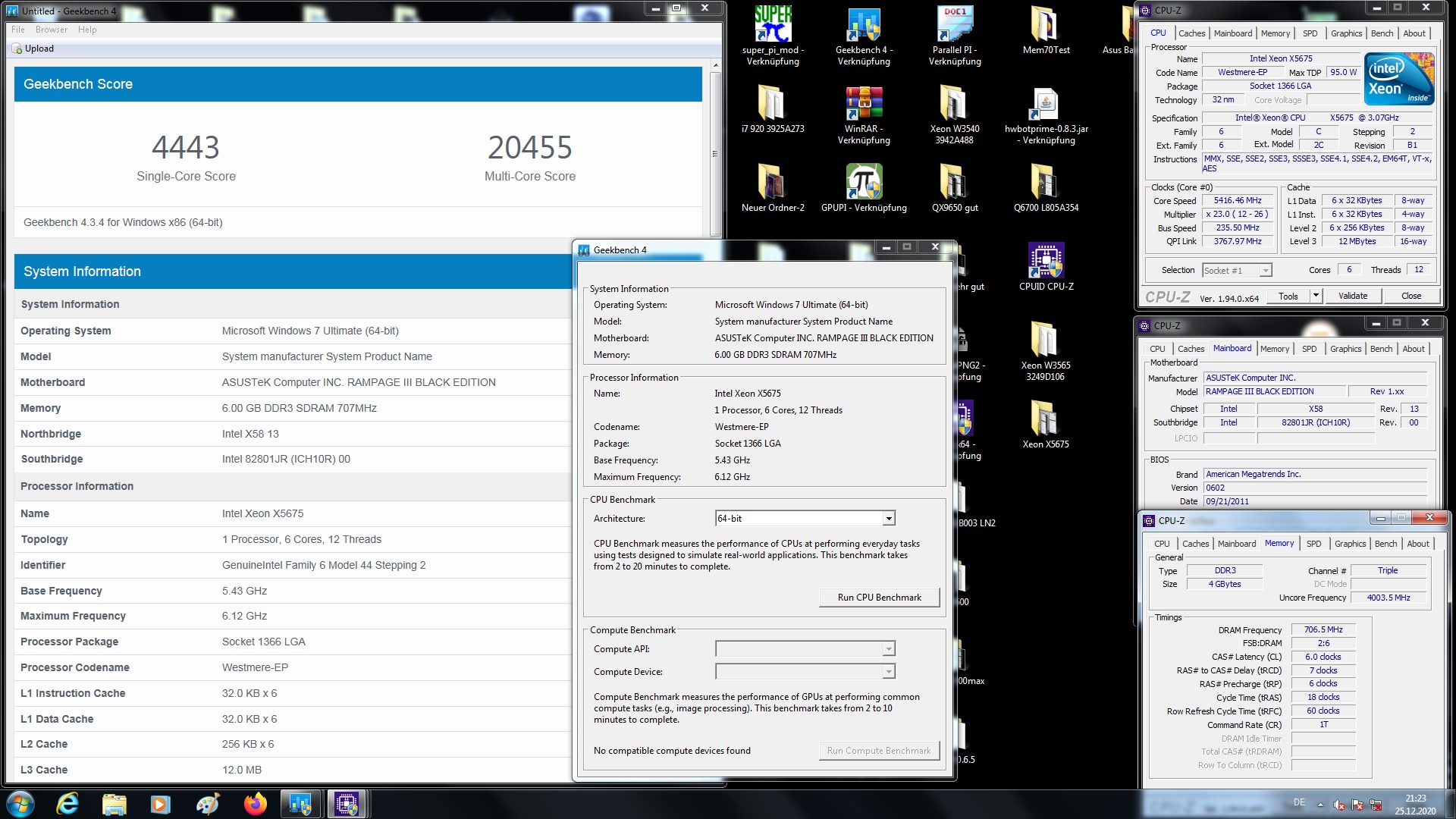1456x819 pixels.
Task: Open Mem70Test folder icon
Action: [x=1046, y=30]
